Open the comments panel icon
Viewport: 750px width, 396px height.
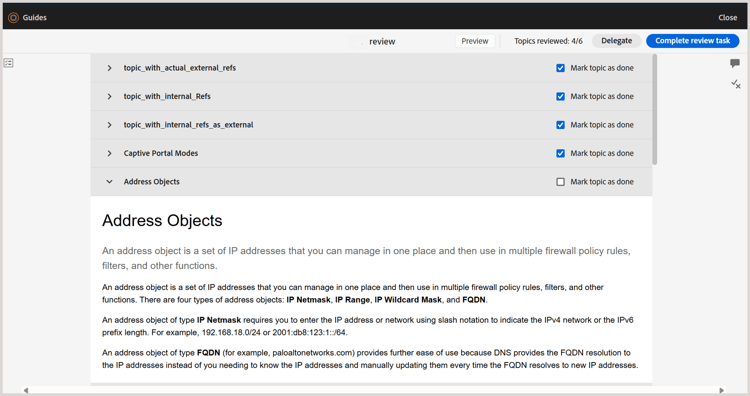(735, 63)
